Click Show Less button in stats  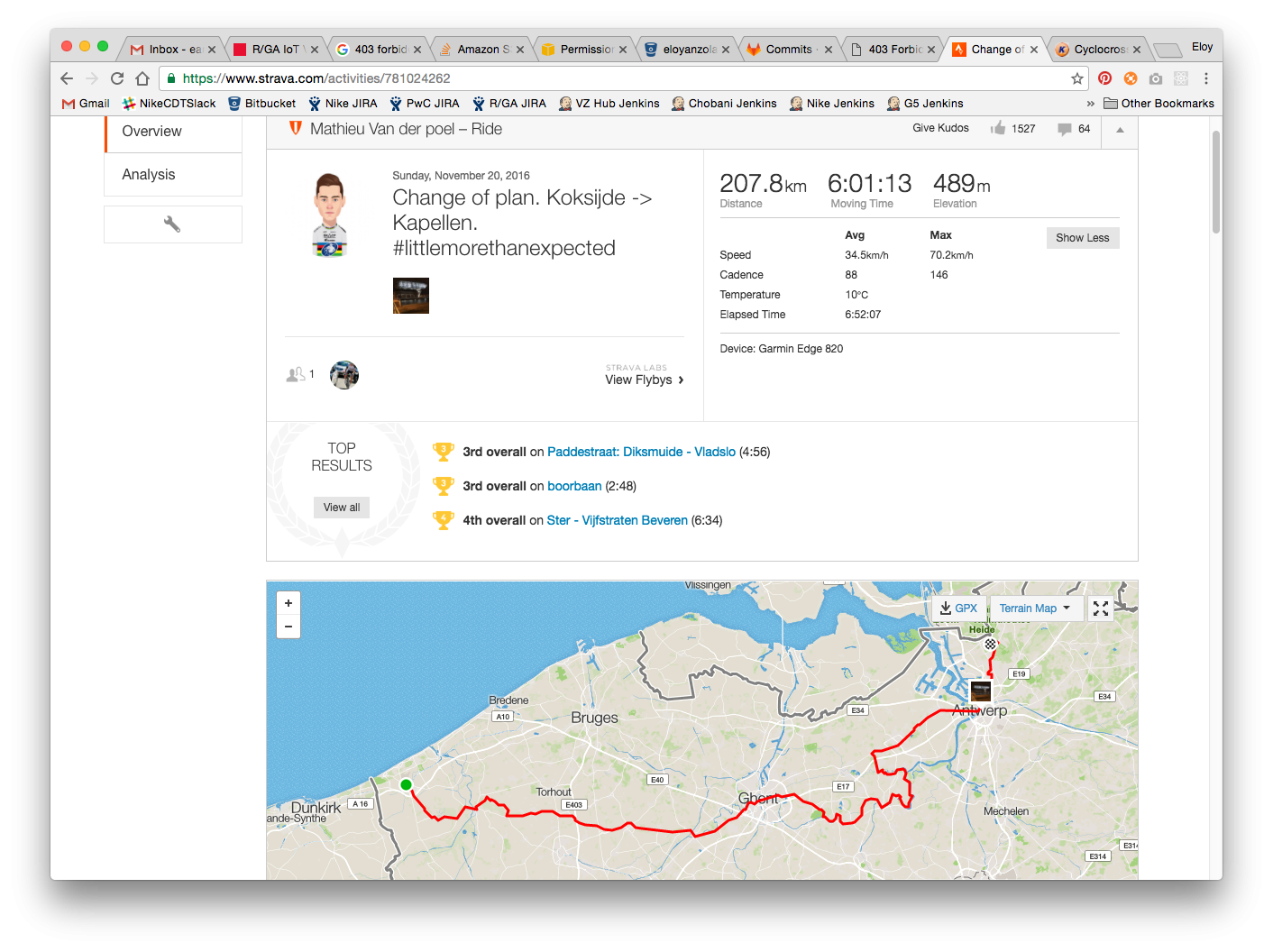tap(1083, 238)
